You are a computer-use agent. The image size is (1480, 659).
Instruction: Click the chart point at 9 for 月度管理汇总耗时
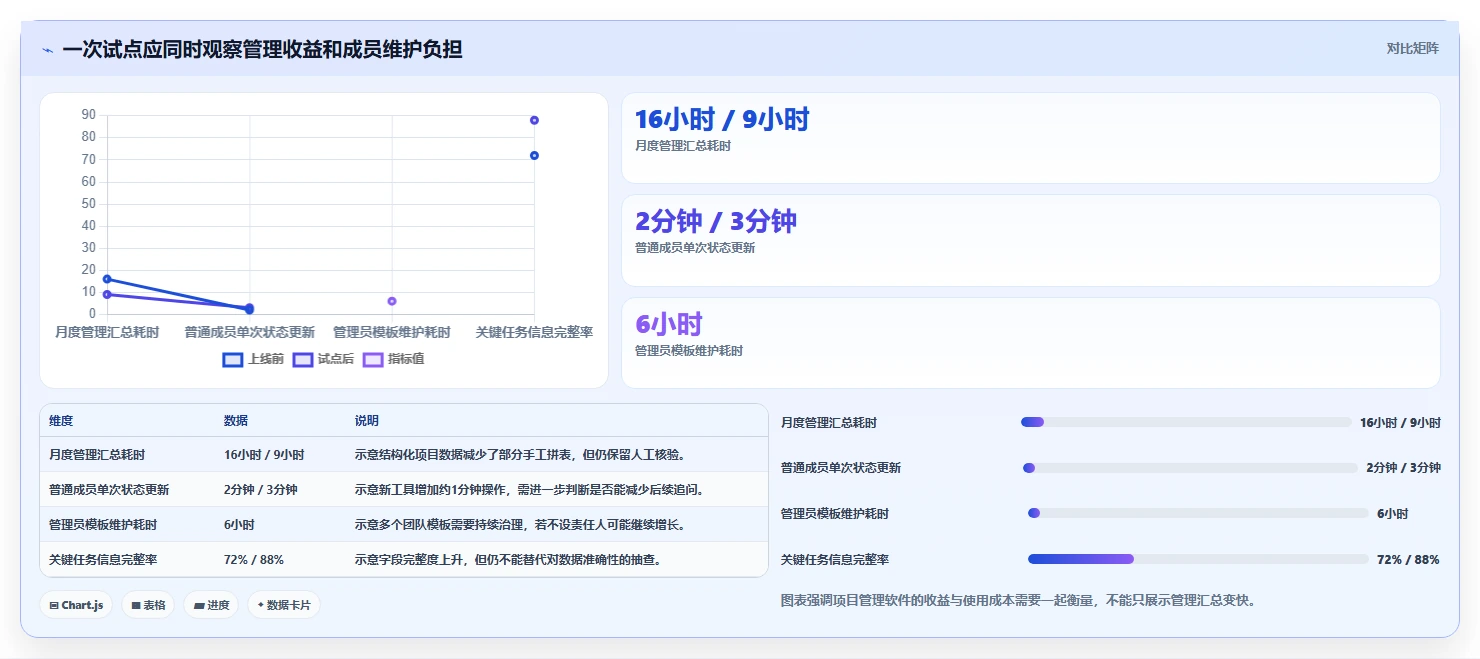107,294
